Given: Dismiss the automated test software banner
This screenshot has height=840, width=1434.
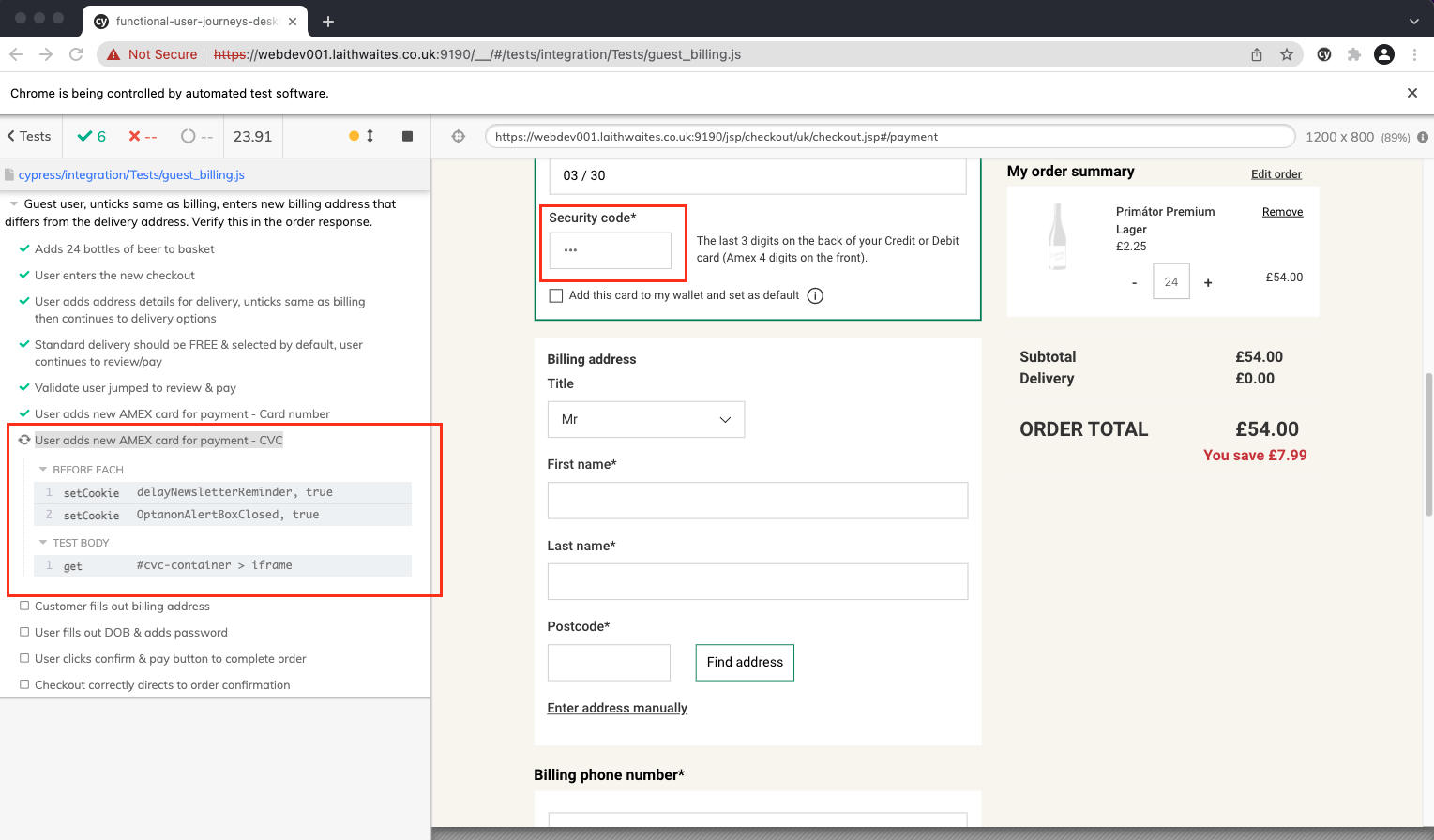Looking at the screenshot, I should click(1412, 93).
